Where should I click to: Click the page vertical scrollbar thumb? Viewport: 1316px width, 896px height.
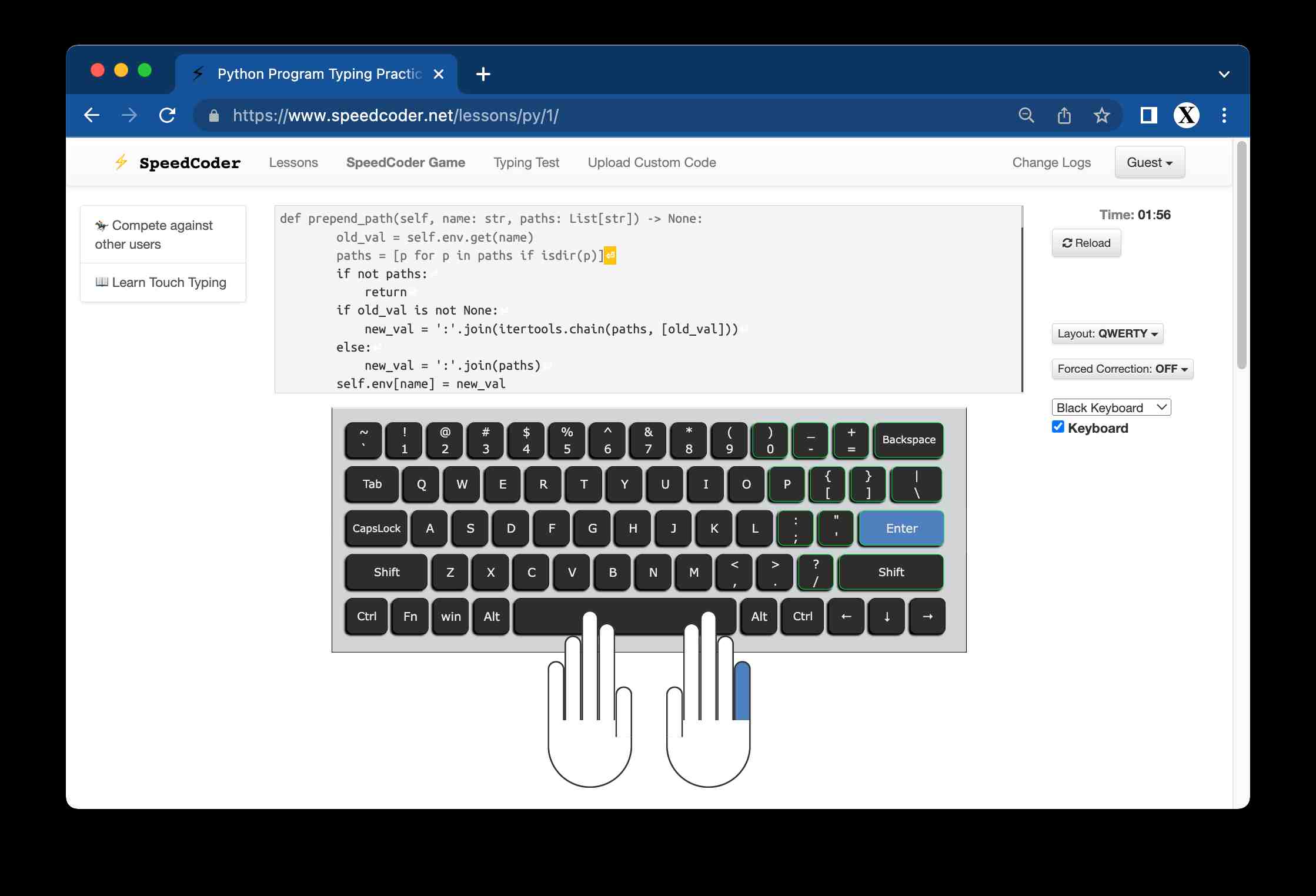[1241, 255]
